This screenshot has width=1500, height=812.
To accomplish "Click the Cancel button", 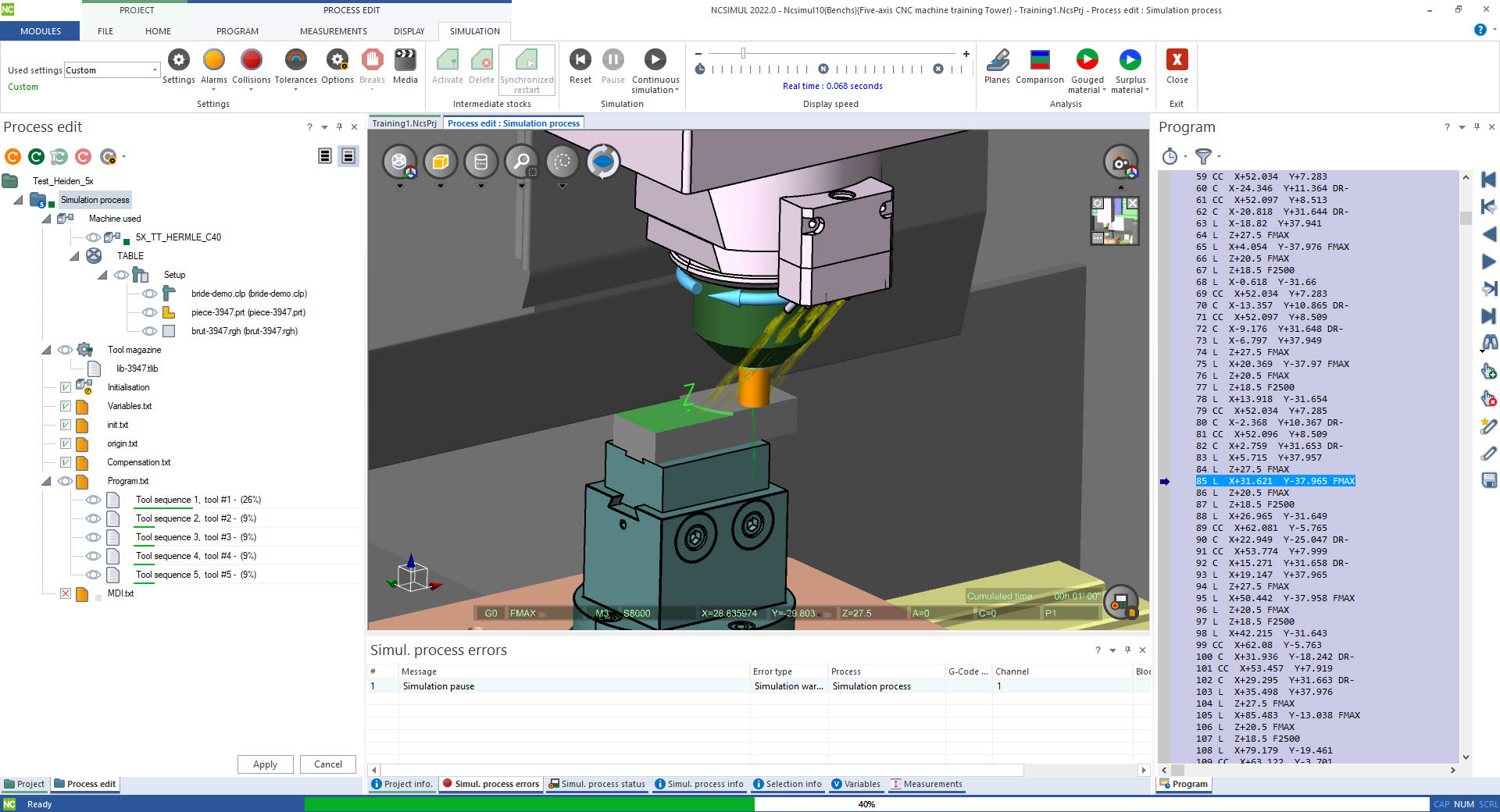I will [x=327, y=764].
